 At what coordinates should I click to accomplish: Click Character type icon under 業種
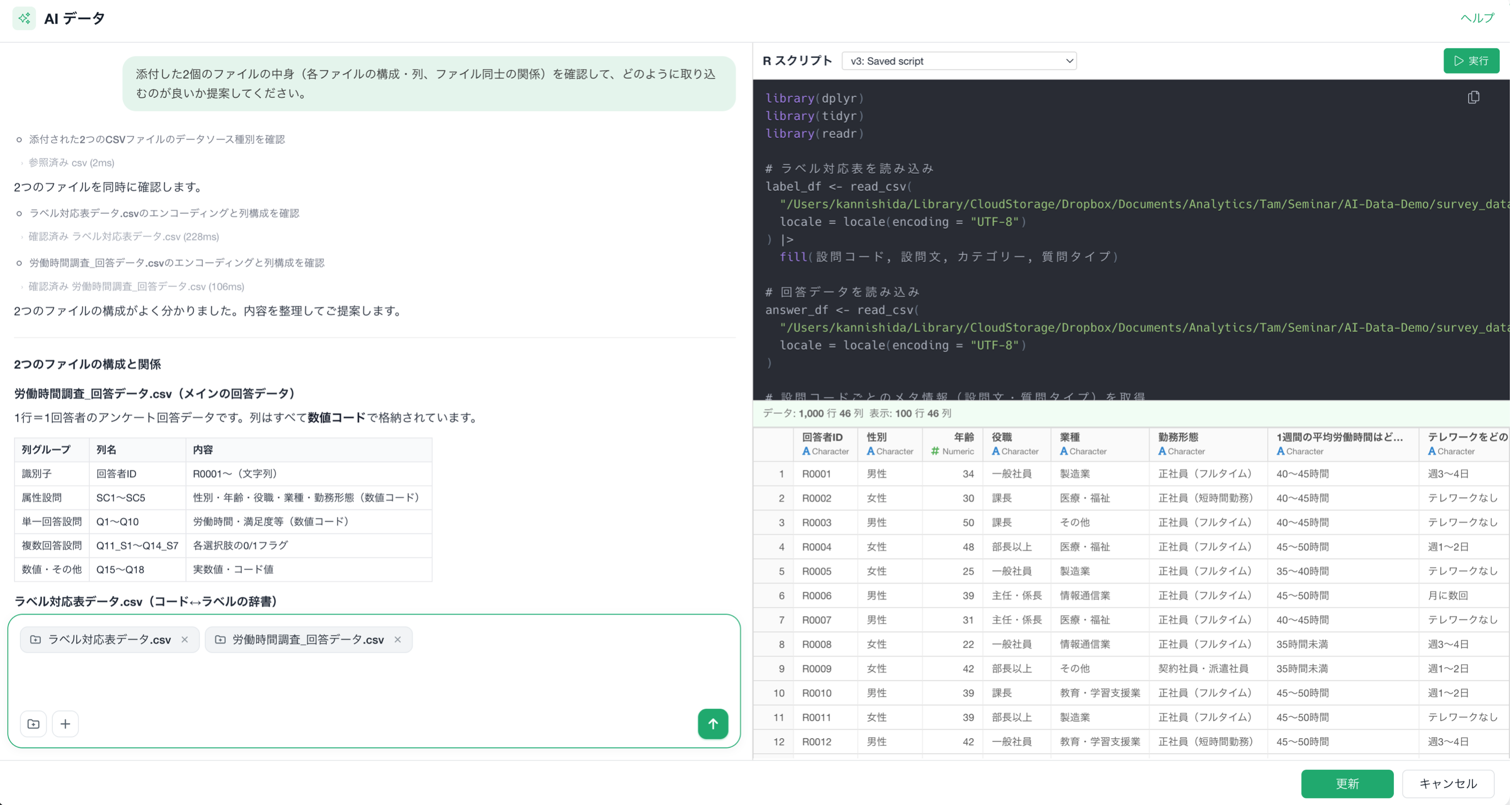point(1063,452)
